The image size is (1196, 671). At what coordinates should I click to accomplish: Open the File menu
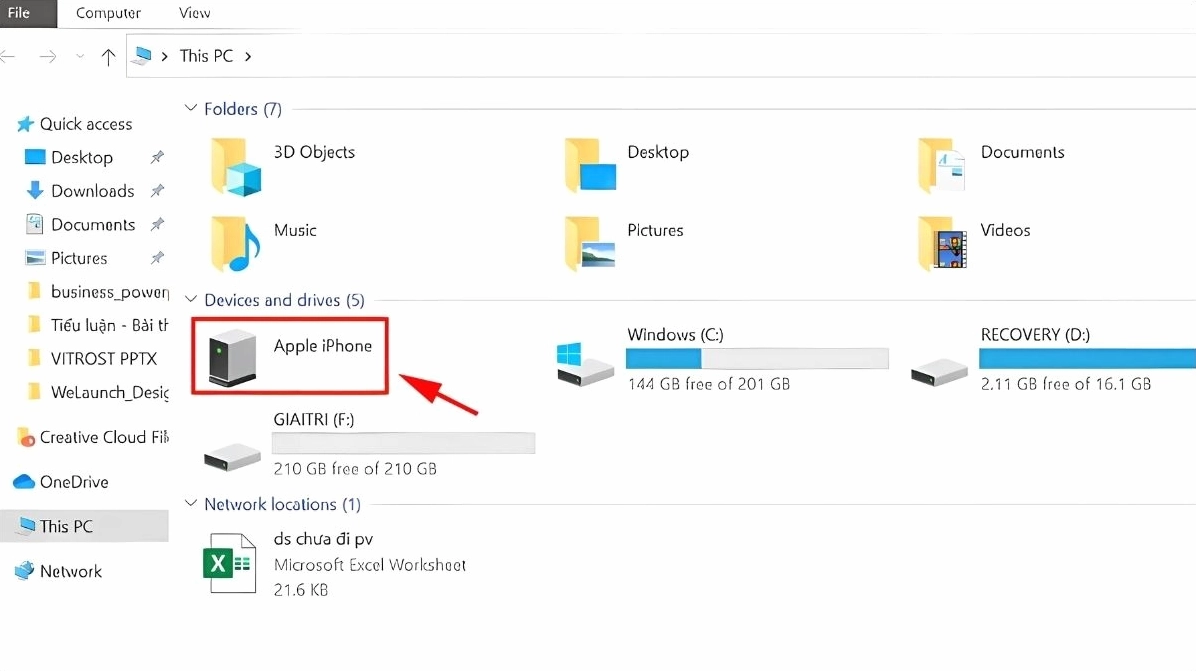tap(17, 13)
